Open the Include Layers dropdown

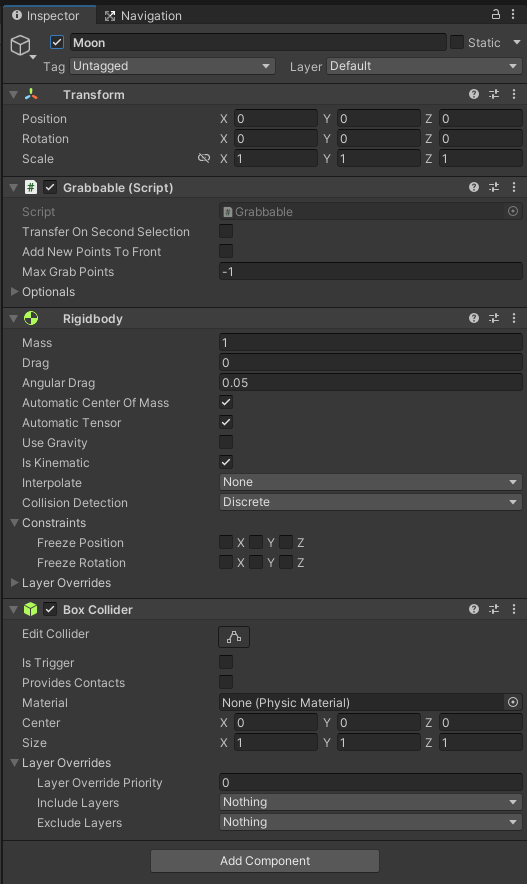370,802
